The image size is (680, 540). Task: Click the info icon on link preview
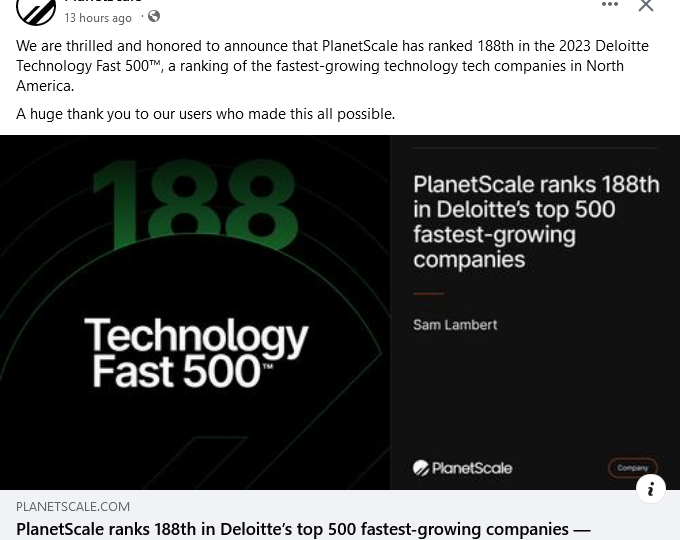[x=651, y=489]
